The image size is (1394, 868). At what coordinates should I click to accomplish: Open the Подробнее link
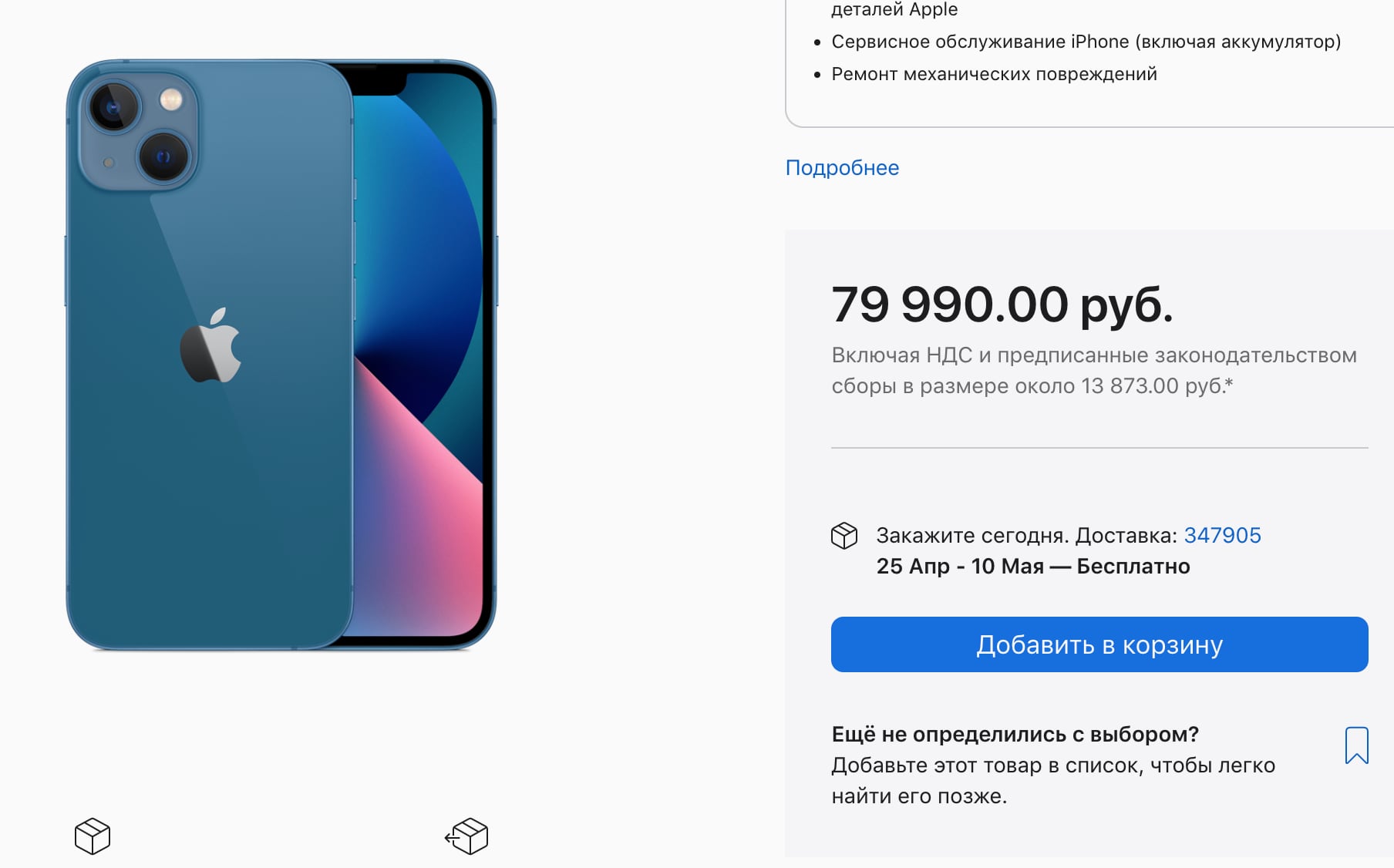click(x=842, y=168)
